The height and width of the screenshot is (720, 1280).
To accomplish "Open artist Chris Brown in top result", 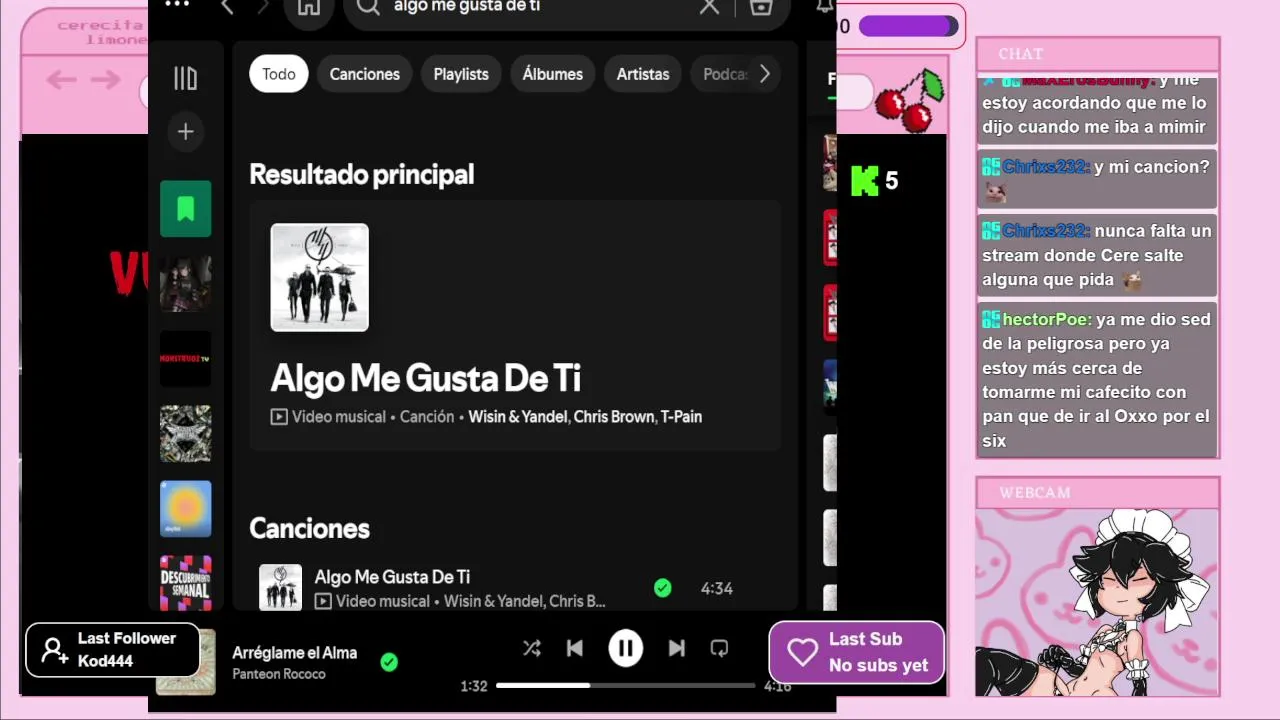I will tap(613, 417).
